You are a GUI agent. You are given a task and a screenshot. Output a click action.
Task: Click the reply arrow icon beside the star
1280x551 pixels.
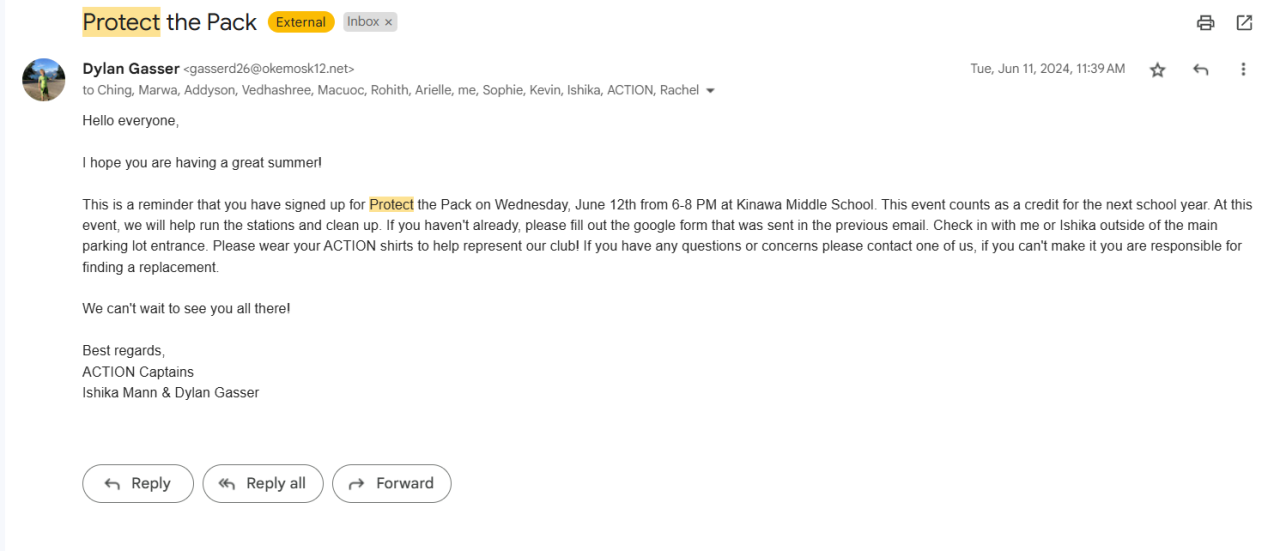(1200, 69)
